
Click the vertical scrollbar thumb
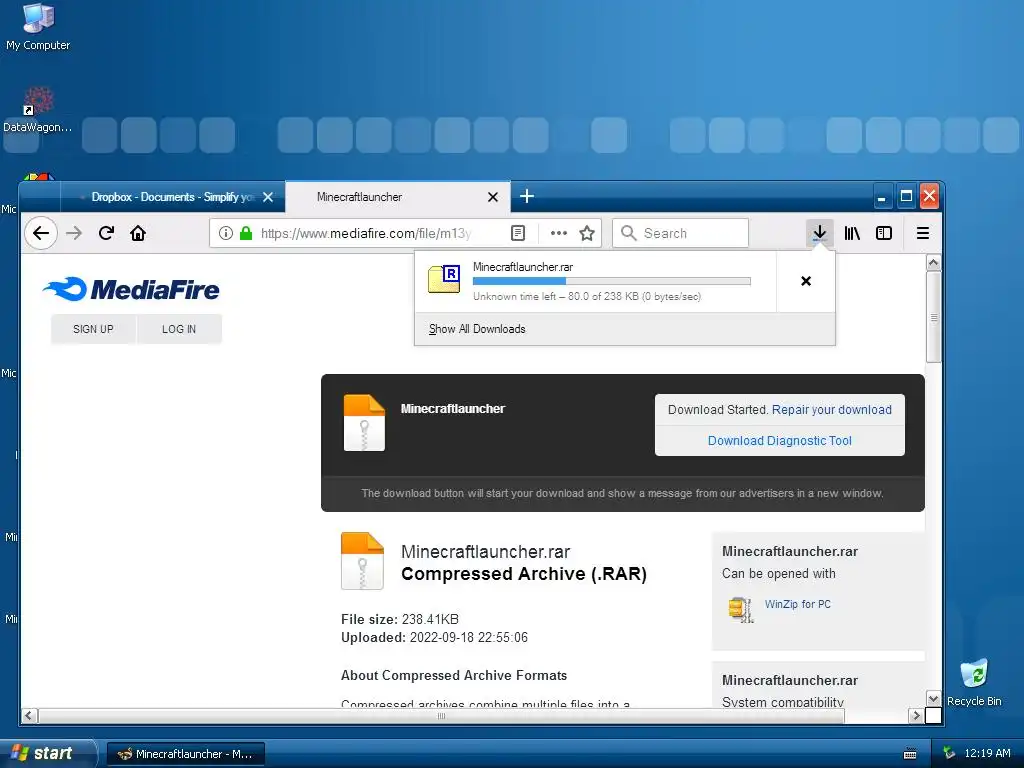point(934,317)
